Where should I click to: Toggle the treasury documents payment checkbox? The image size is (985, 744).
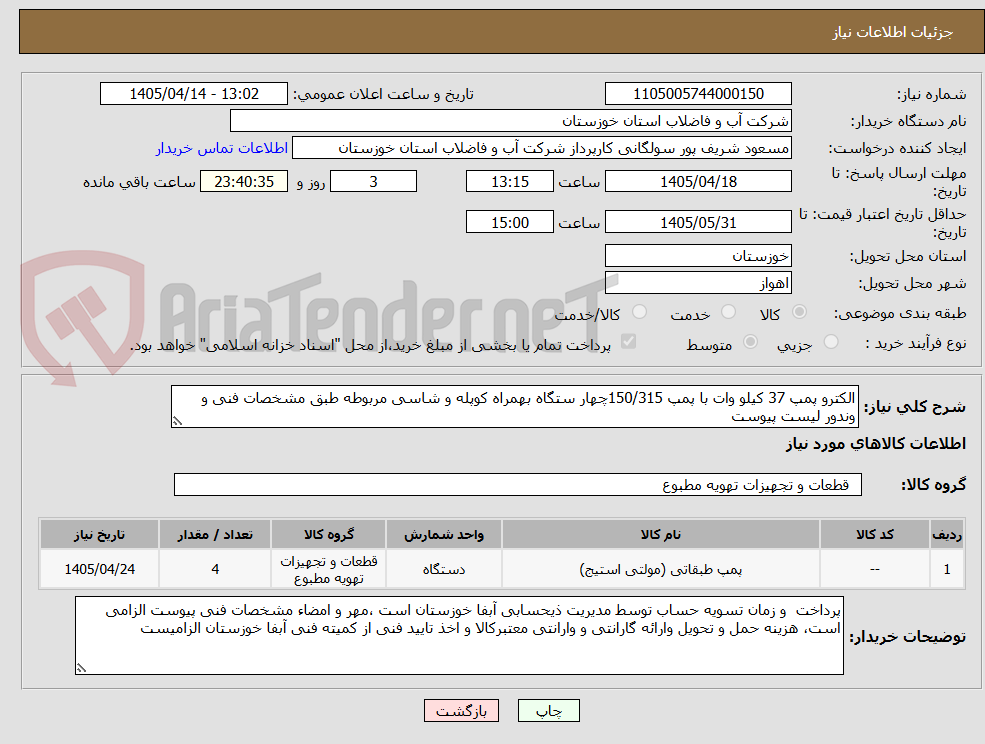pos(628,342)
